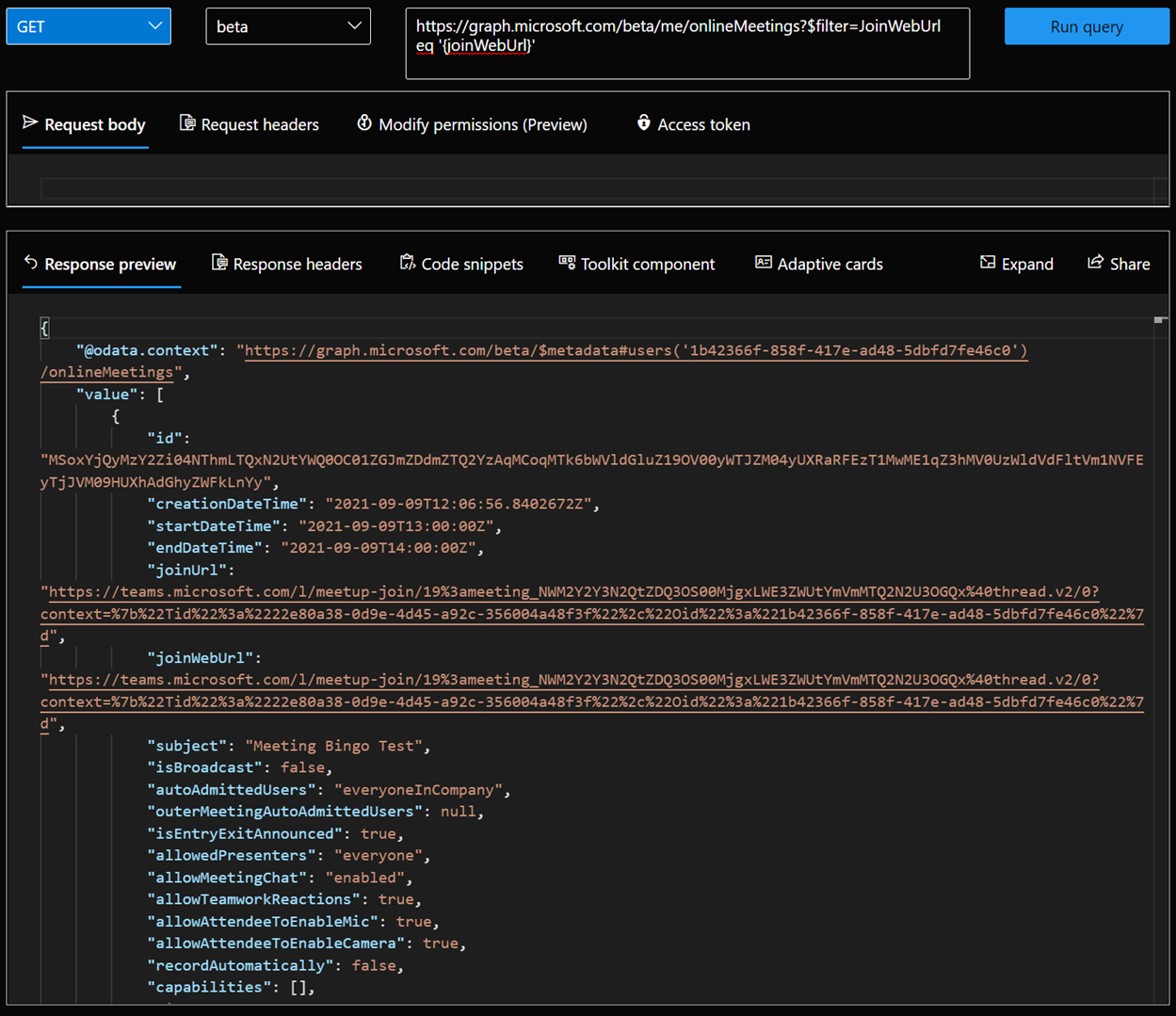Open the GET HTTP method dropdown

tap(89, 26)
